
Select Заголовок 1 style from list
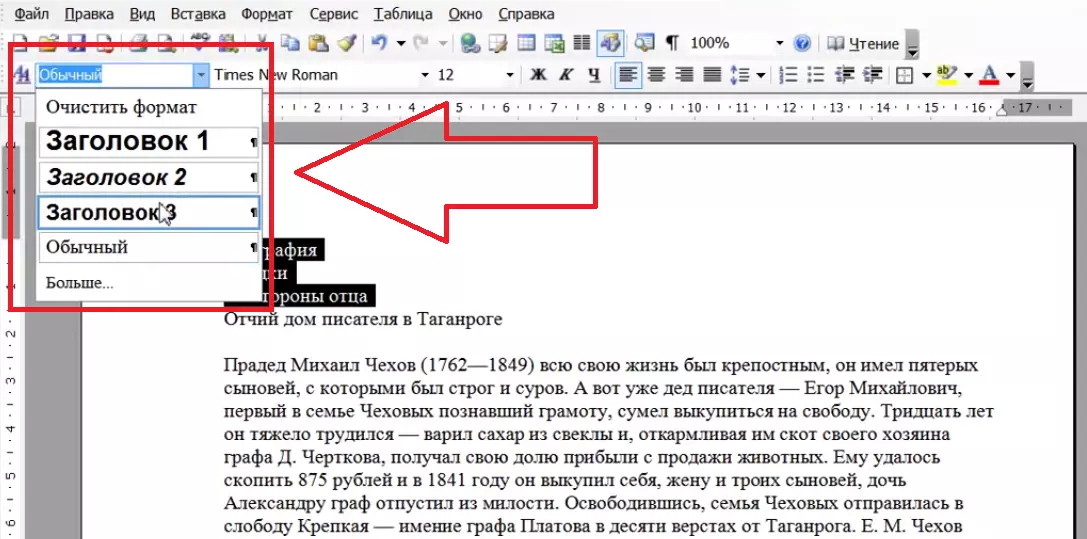click(x=127, y=142)
